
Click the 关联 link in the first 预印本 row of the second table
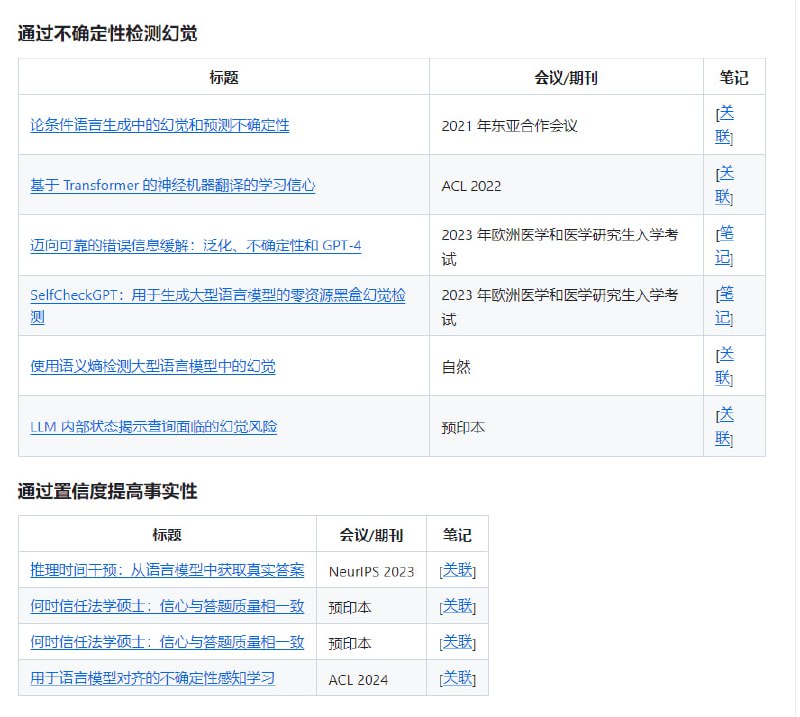pyautogui.click(x=457, y=606)
